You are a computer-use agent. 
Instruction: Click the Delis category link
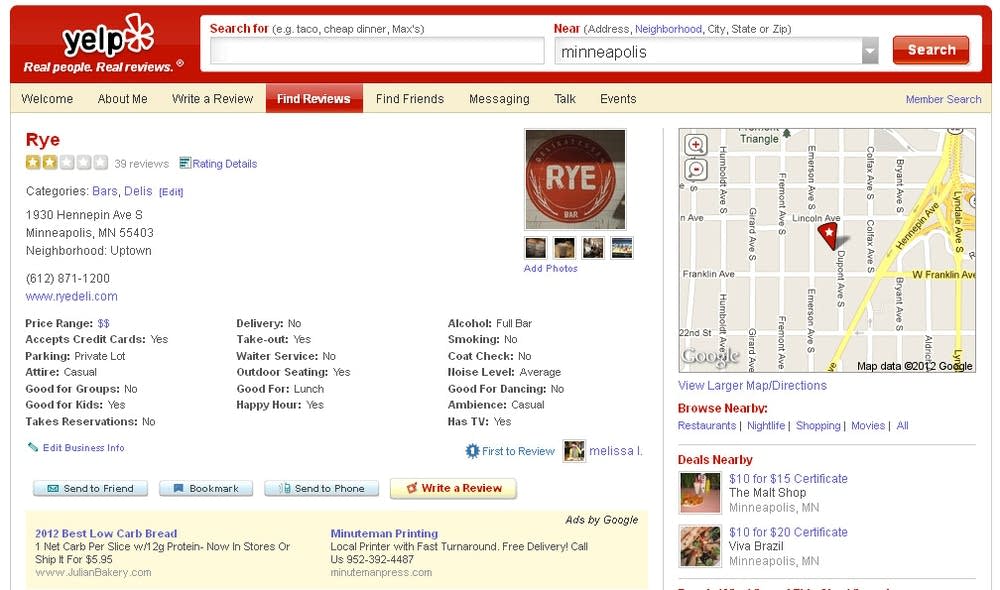138,191
